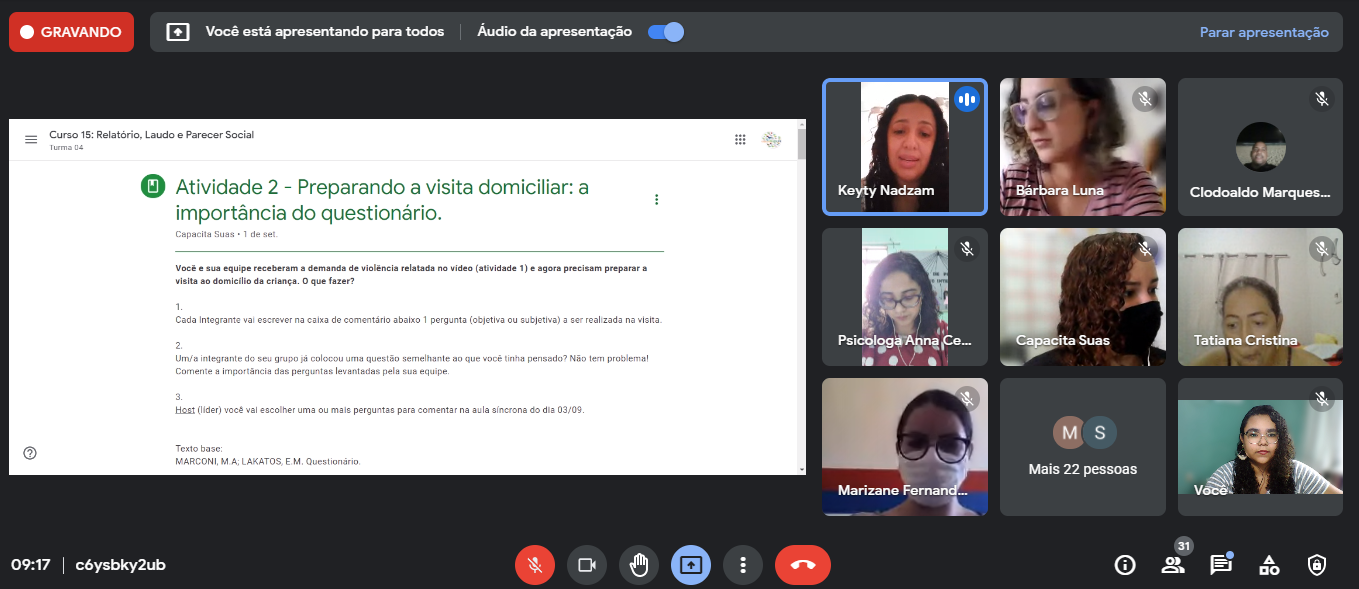Open the chat panel

click(1221, 565)
